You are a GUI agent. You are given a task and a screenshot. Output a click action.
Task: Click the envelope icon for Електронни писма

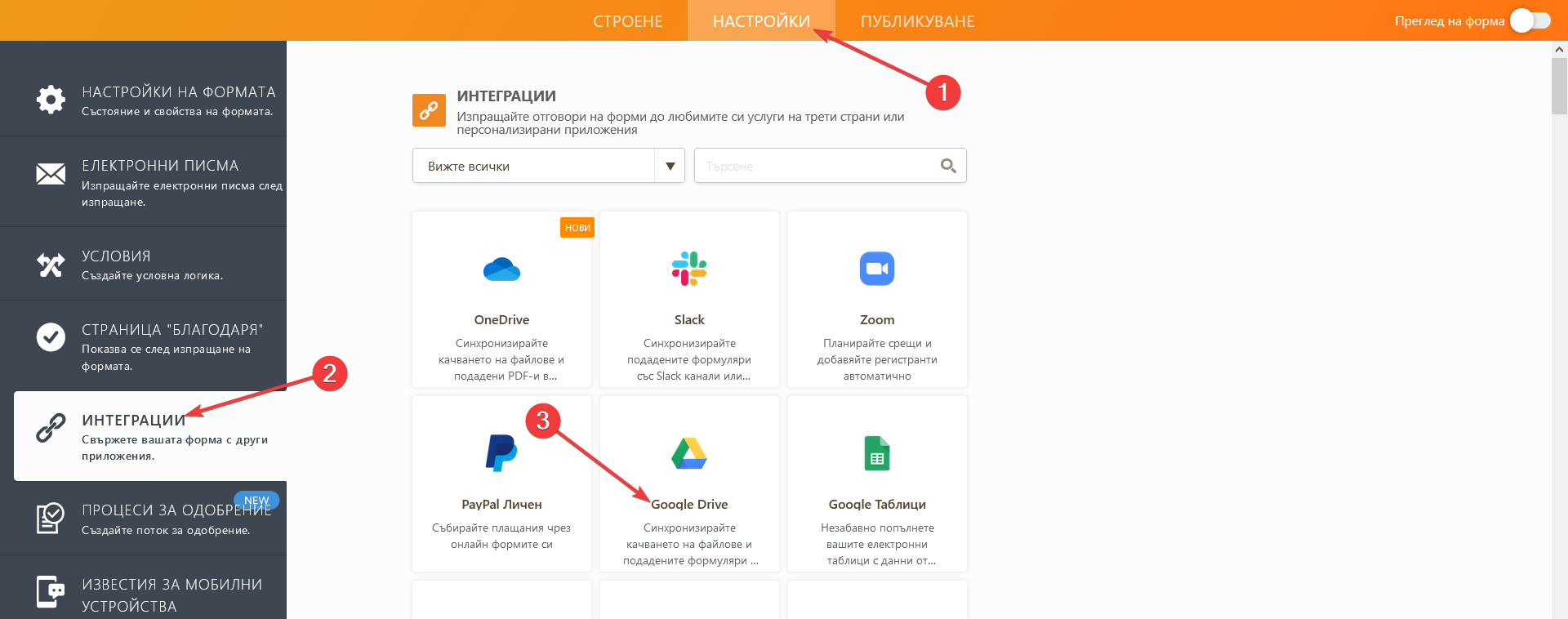(51, 173)
